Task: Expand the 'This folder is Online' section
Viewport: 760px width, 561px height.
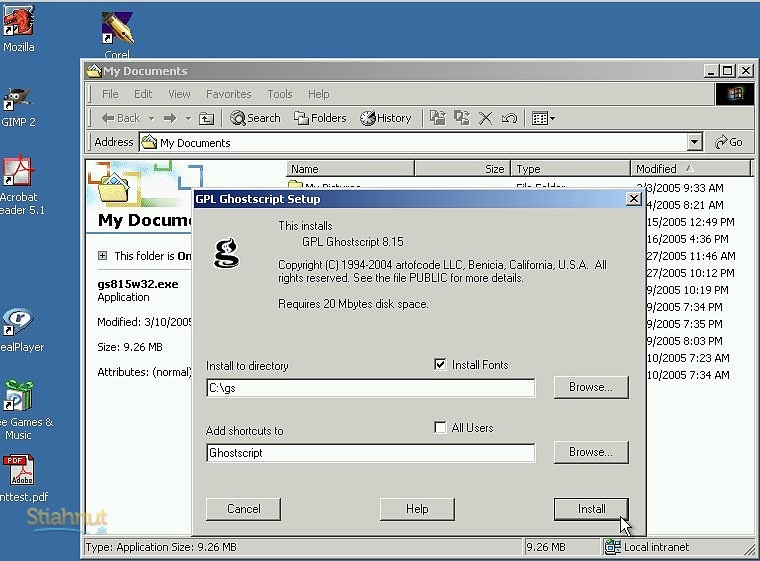Action: pyautogui.click(x=102, y=256)
